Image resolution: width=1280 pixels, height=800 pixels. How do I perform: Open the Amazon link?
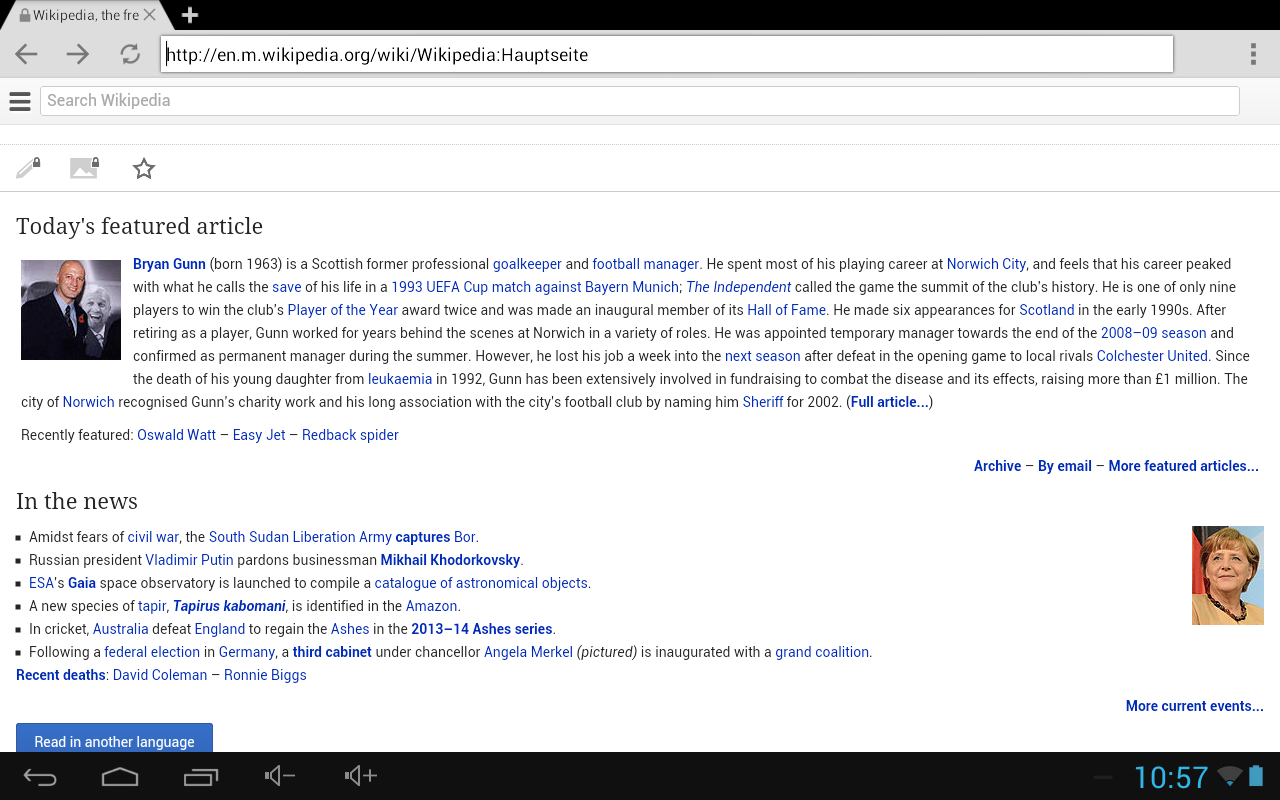tap(431, 606)
